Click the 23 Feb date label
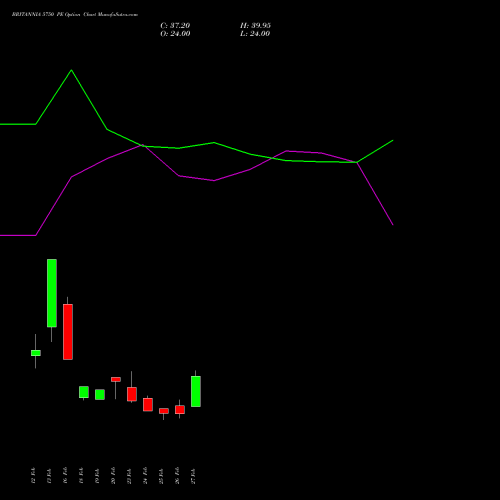The image size is (500, 500). coord(129,476)
